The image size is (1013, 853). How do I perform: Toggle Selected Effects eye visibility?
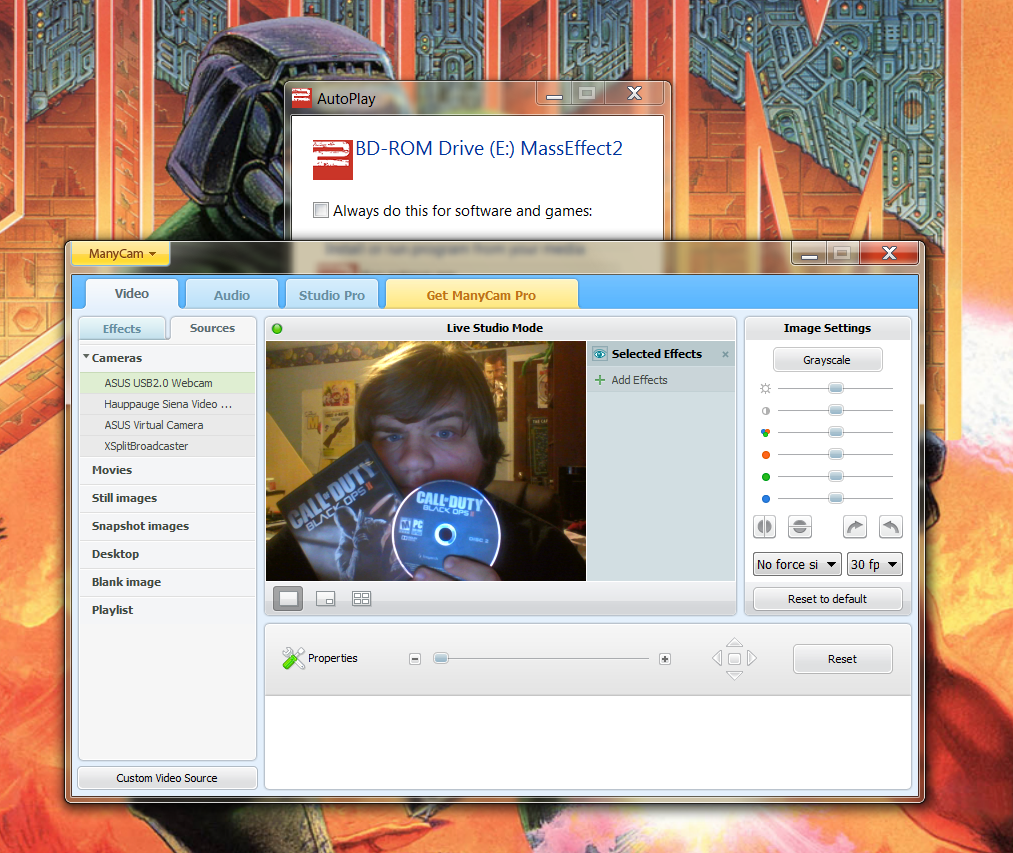(600, 354)
